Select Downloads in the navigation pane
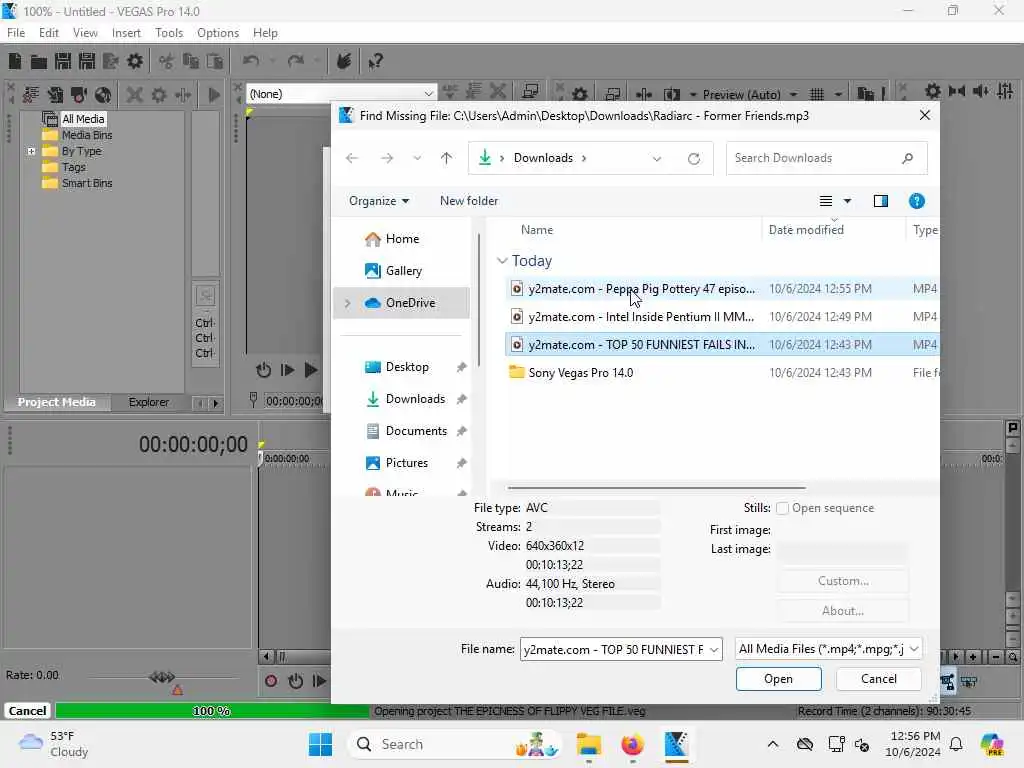Screen dimensions: 1024x768 (x=415, y=399)
